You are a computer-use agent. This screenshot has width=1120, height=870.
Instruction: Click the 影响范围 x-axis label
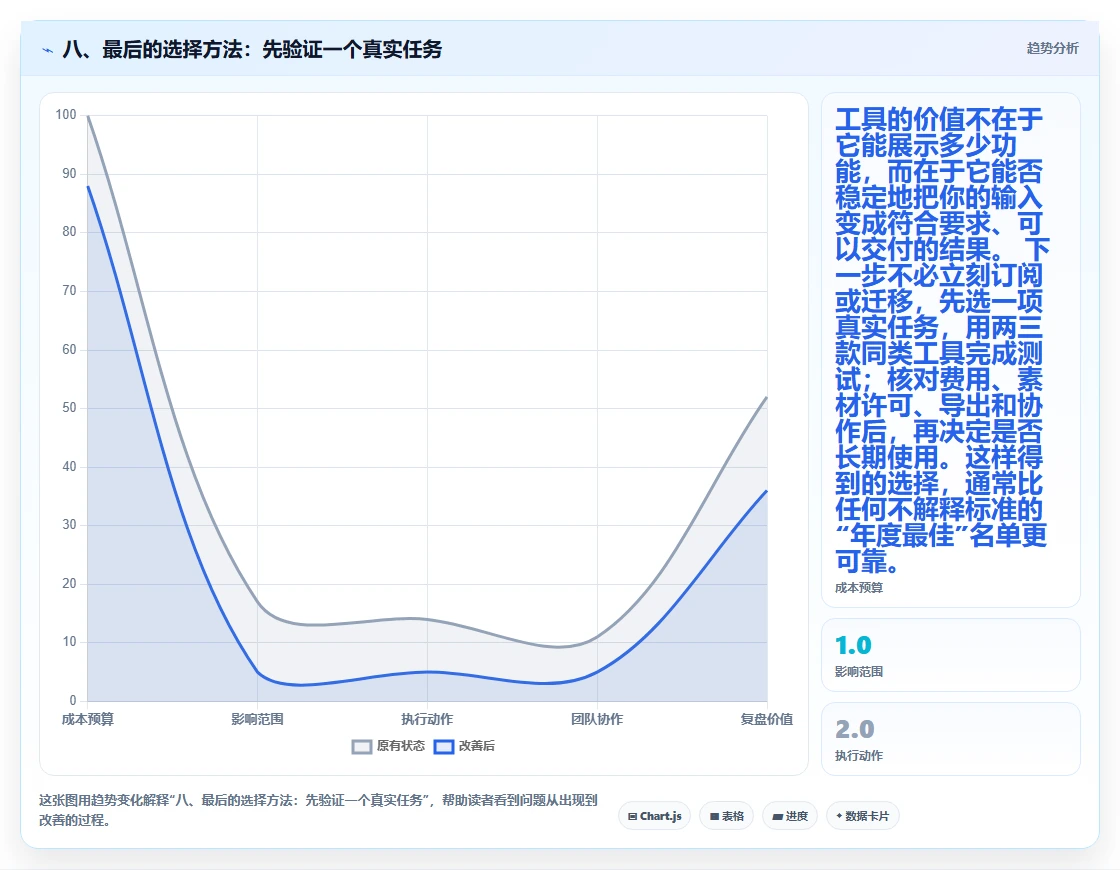tap(257, 719)
